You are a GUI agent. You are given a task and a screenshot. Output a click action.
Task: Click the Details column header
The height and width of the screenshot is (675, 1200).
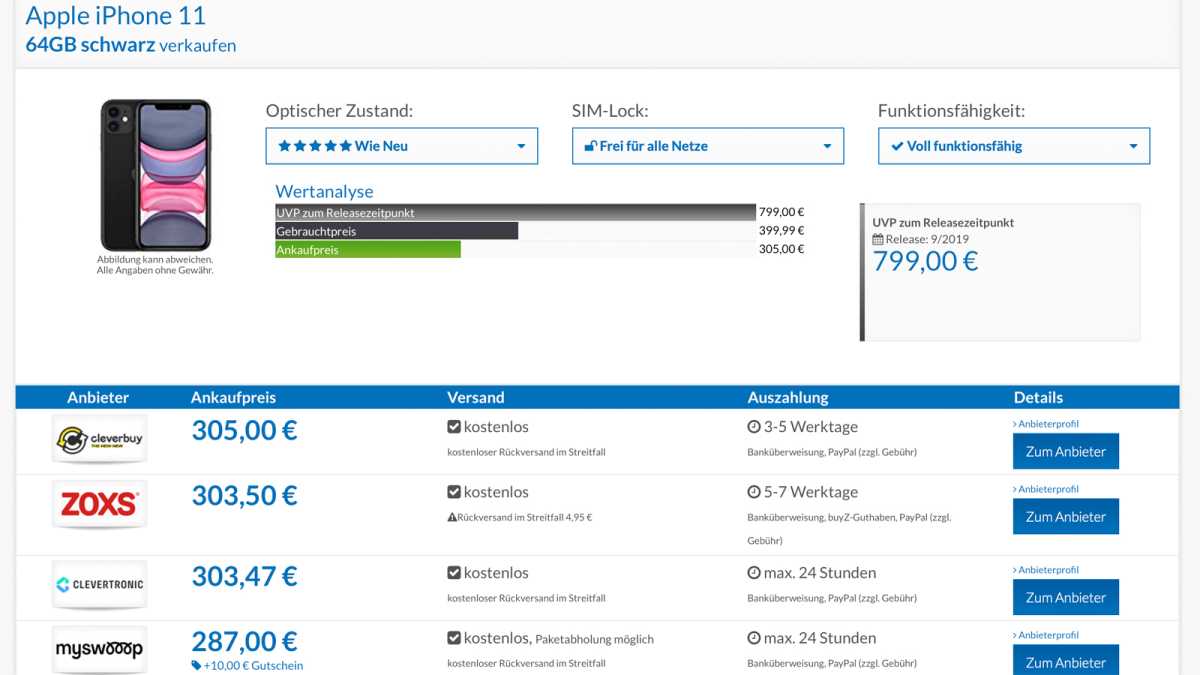pos(1038,397)
